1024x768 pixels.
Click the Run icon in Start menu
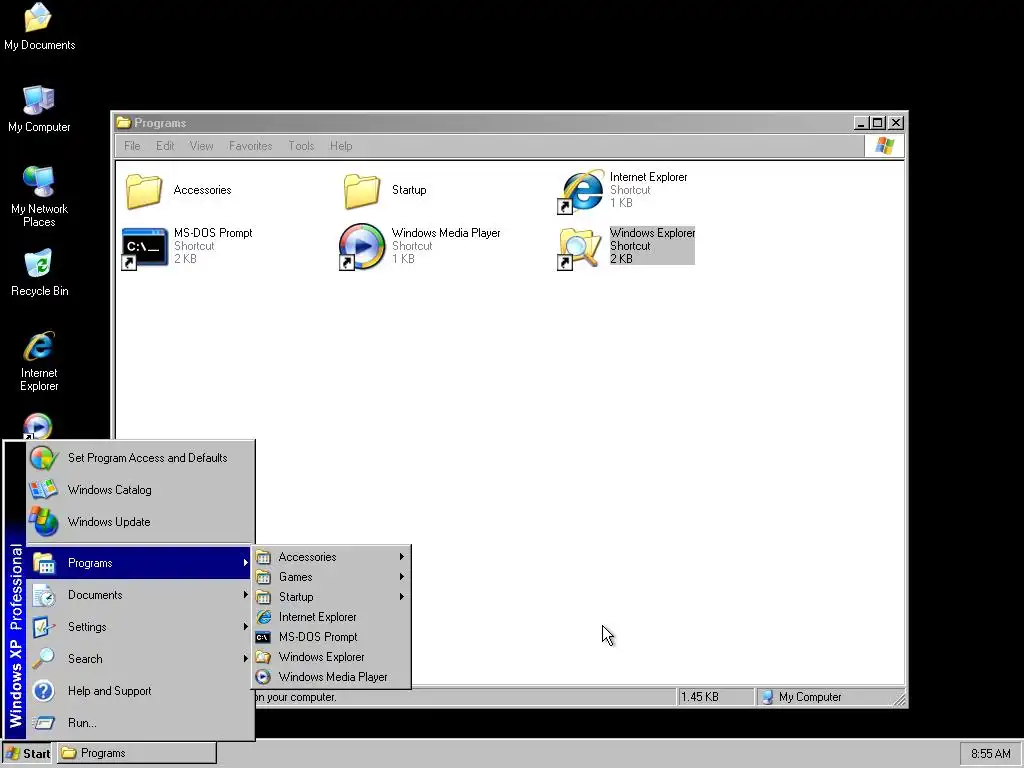(x=44, y=723)
